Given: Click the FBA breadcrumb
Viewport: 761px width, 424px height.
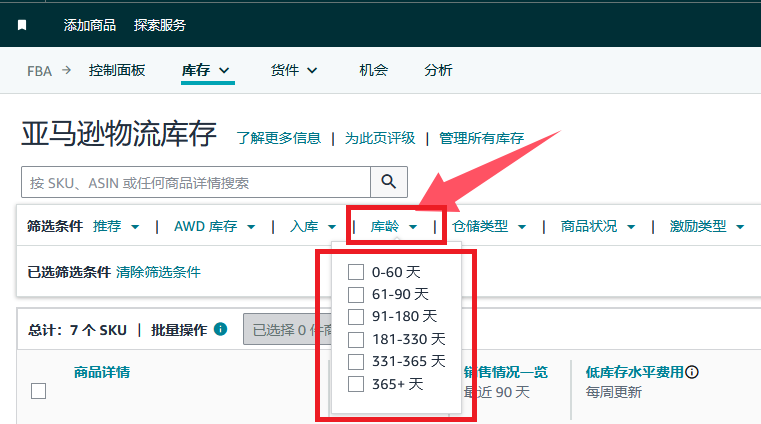Looking at the screenshot, I should click(39, 71).
